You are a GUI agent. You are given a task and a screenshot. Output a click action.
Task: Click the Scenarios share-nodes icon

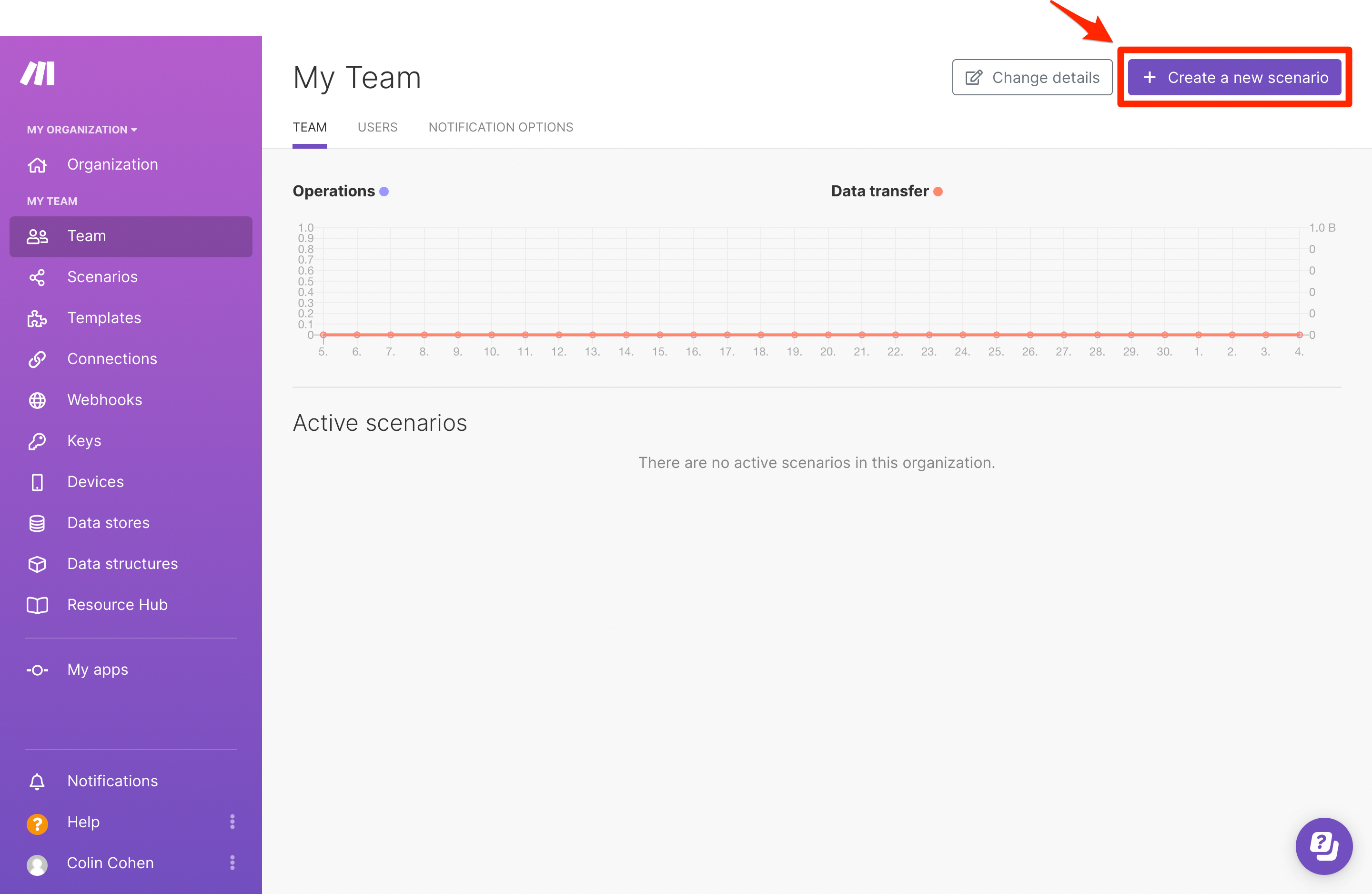point(38,277)
